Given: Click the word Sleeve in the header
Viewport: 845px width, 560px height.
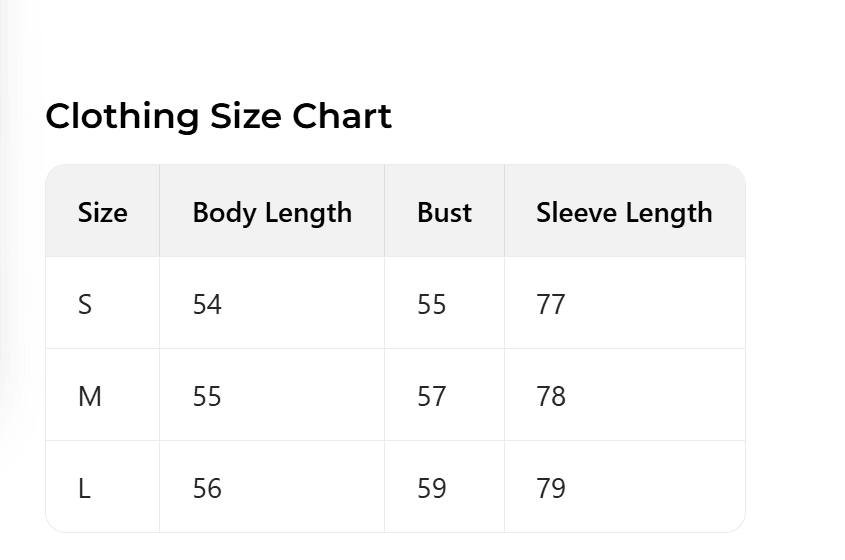Looking at the screenshot, I should coord(576,213).
